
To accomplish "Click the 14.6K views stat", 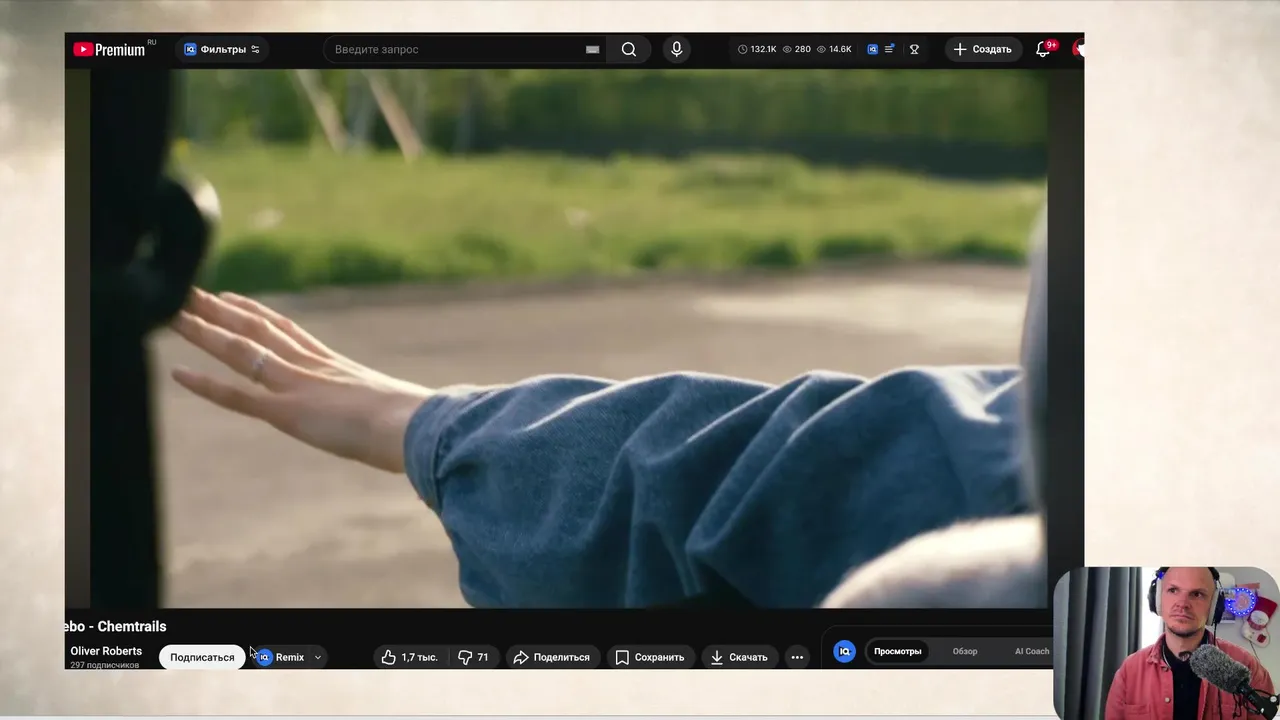I will pyautogui.click(x=834, y=49).
